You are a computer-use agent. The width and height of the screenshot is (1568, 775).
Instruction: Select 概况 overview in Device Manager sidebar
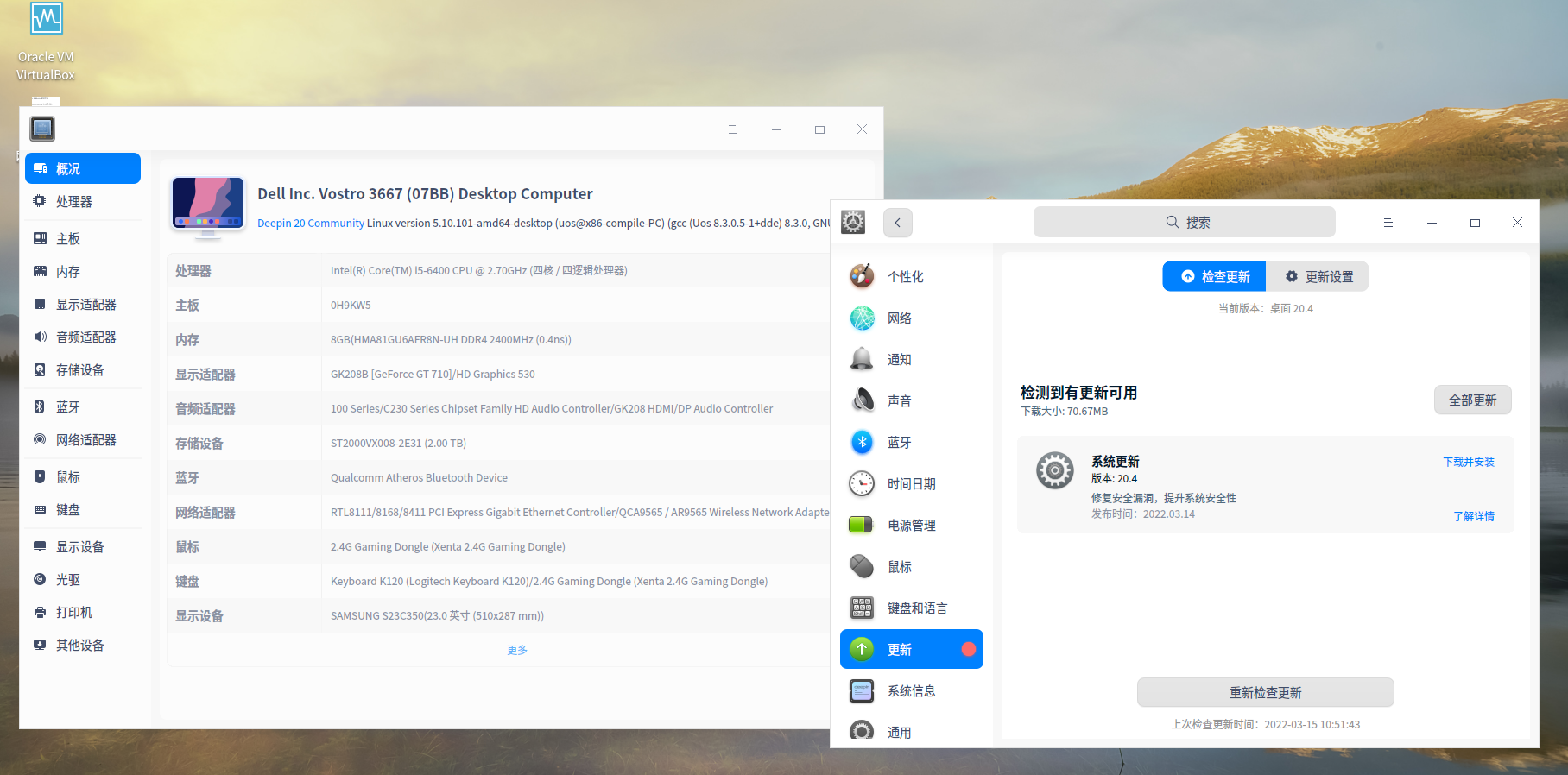(x=83, y=168)
